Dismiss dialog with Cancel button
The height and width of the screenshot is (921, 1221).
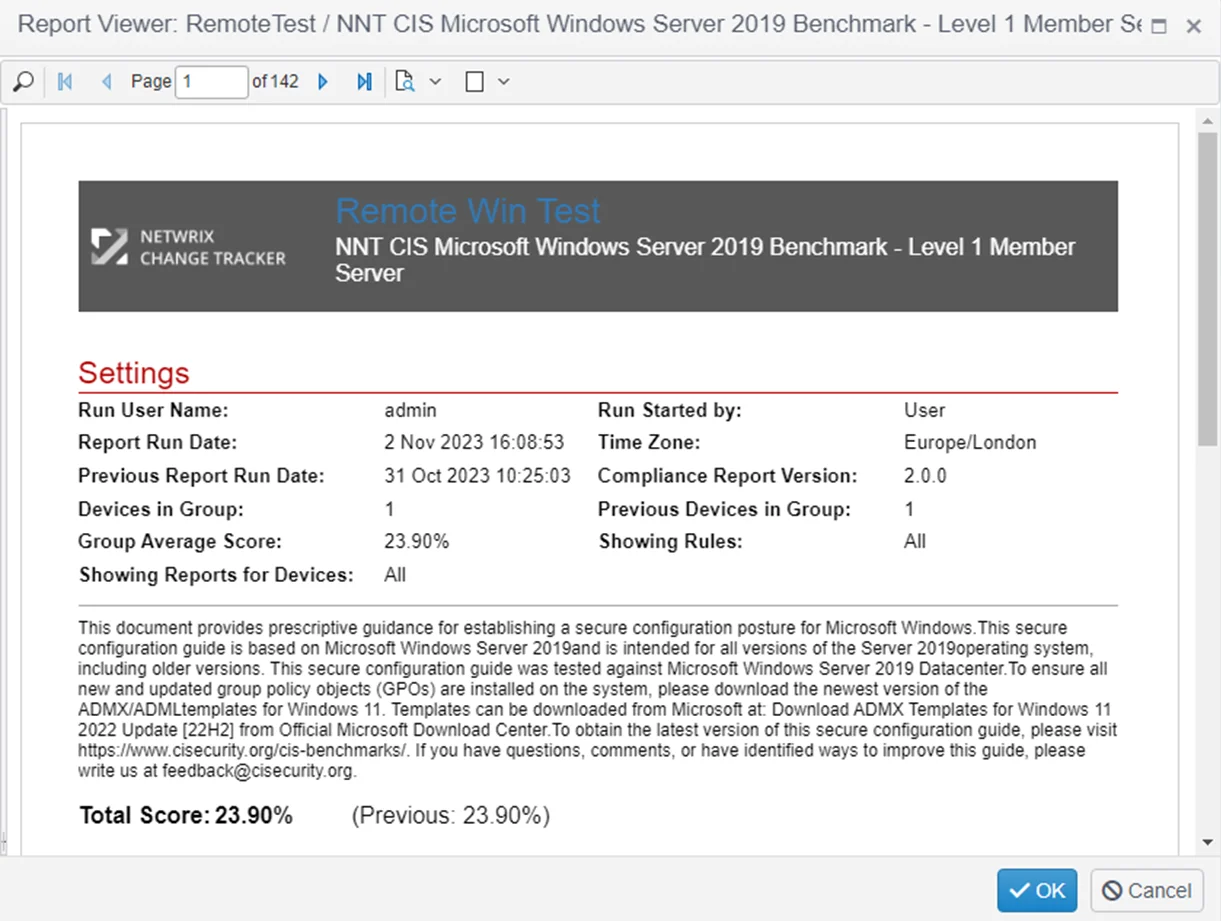tap(1147, 890)
